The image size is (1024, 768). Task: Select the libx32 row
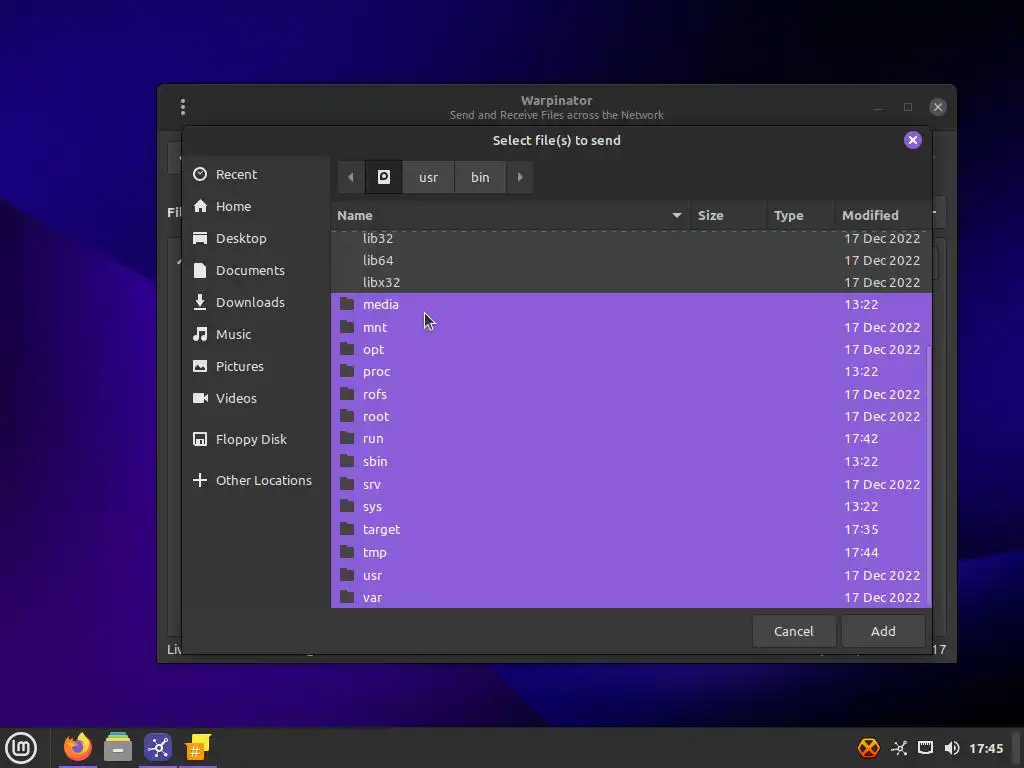[631, 282]
